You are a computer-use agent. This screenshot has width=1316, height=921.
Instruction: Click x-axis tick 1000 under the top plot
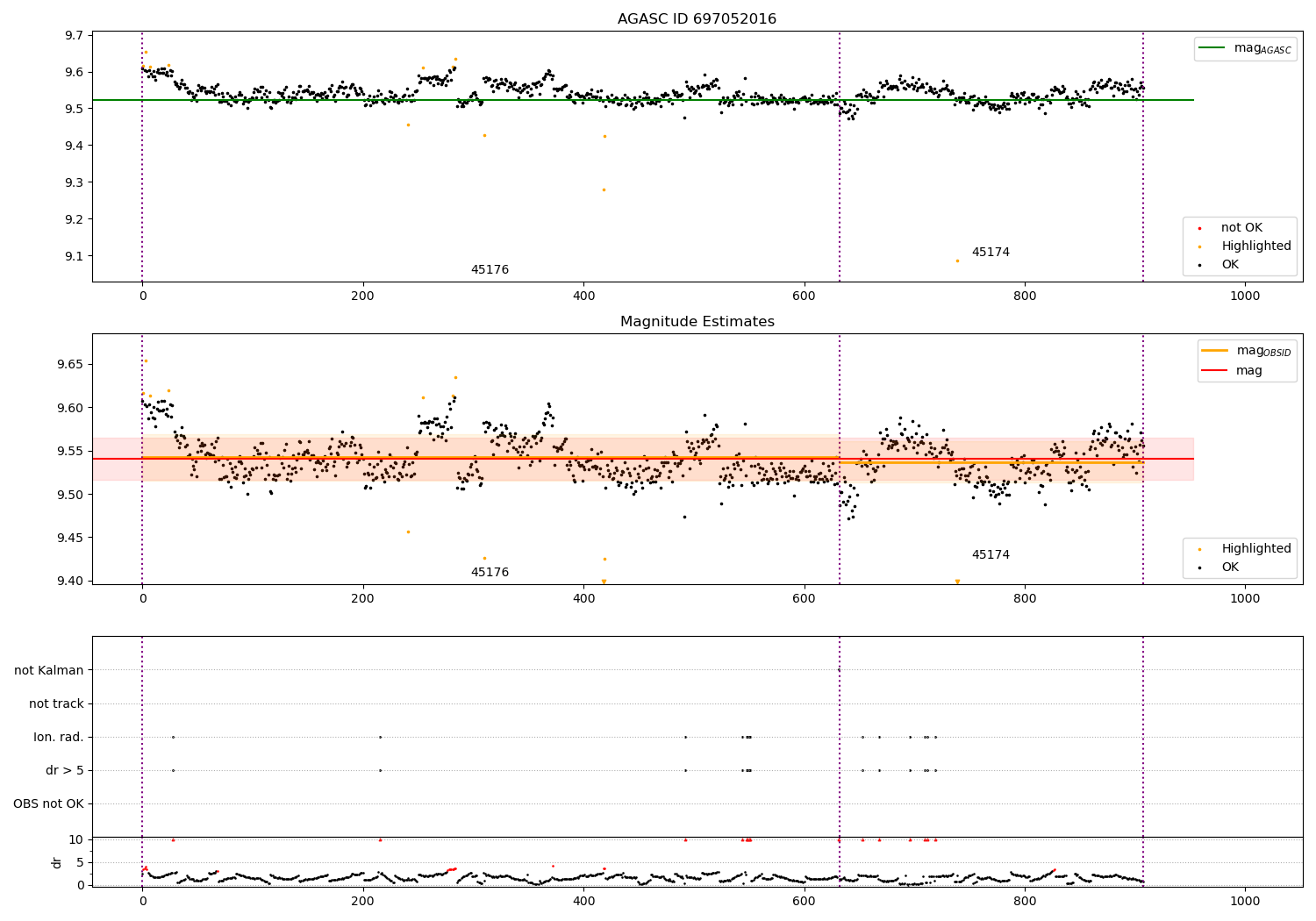(x=1245, y=296)
